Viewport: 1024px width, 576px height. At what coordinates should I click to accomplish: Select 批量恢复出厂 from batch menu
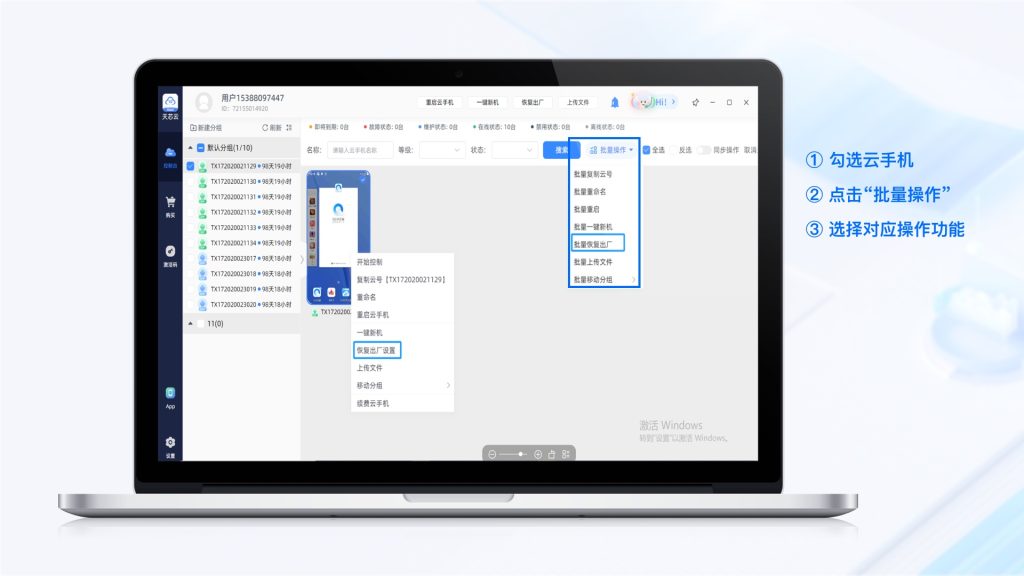[x=598, y=243]
